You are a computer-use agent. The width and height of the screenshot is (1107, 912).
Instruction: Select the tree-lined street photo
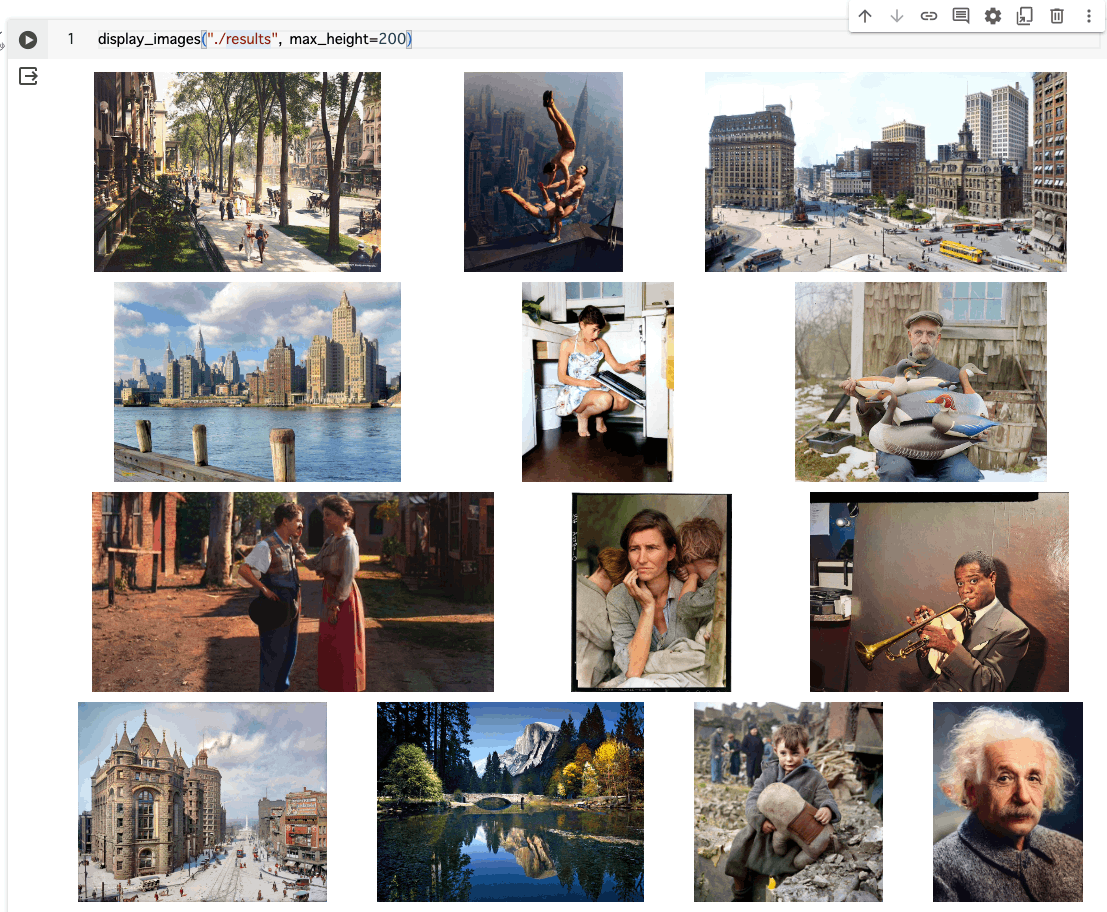(x=237, y=172)
